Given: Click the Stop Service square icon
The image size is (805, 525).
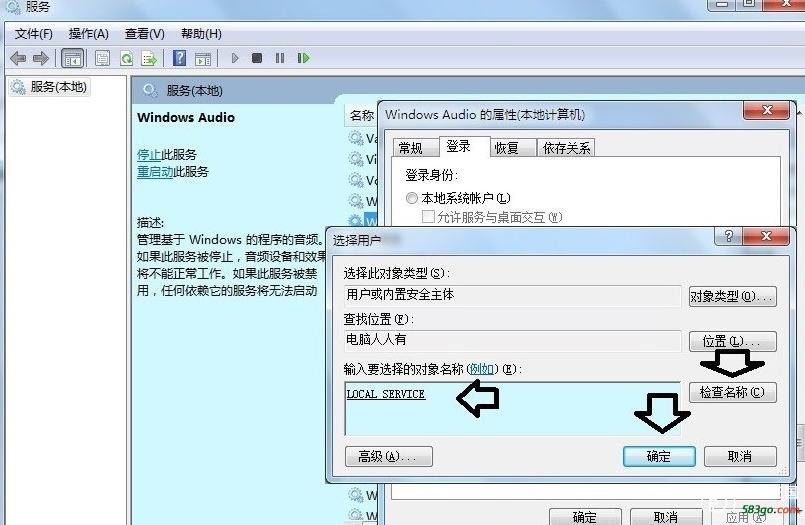Looking at the screenshot, I should [257, 58].
